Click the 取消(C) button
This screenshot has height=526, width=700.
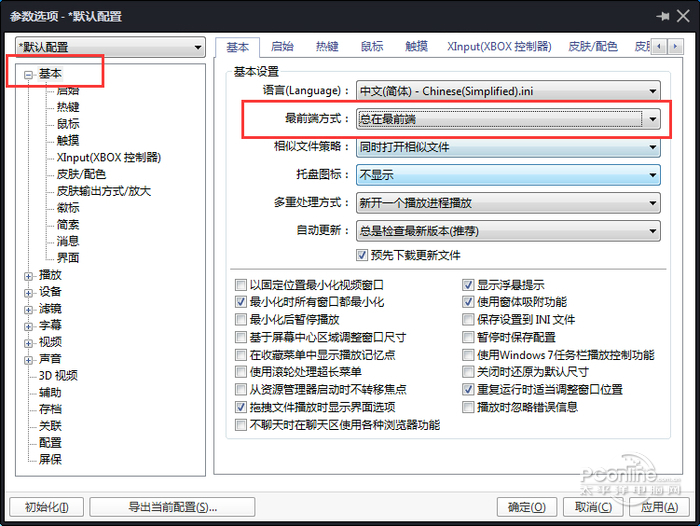click(x=593, y=507)
